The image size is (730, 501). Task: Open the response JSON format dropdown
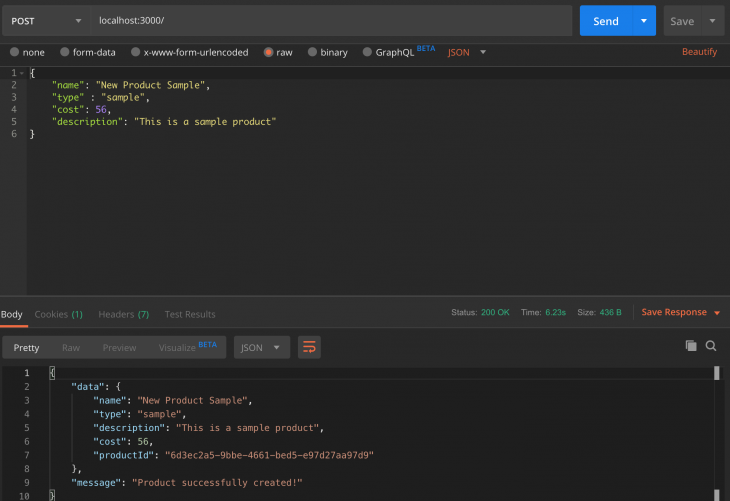click(x=262, y=347)
